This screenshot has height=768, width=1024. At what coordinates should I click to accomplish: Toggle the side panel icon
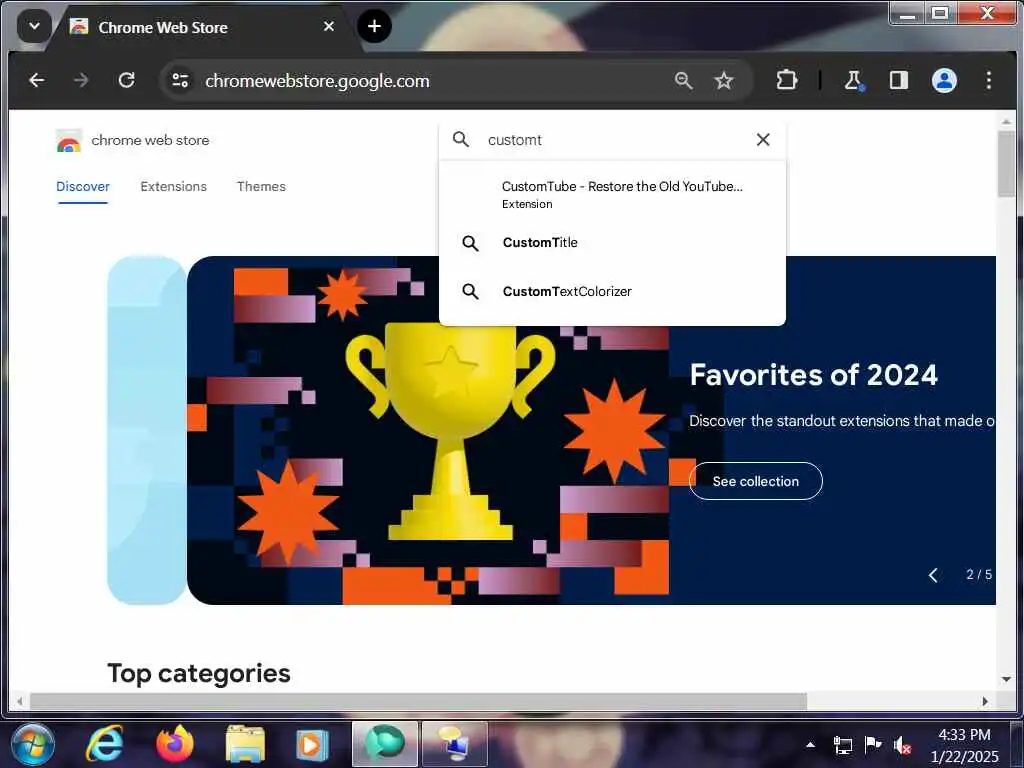click(x=899, y=80)
